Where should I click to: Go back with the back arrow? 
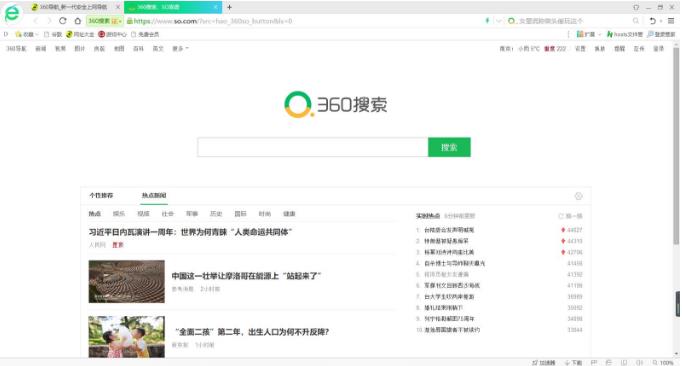(x=36, y=21)
